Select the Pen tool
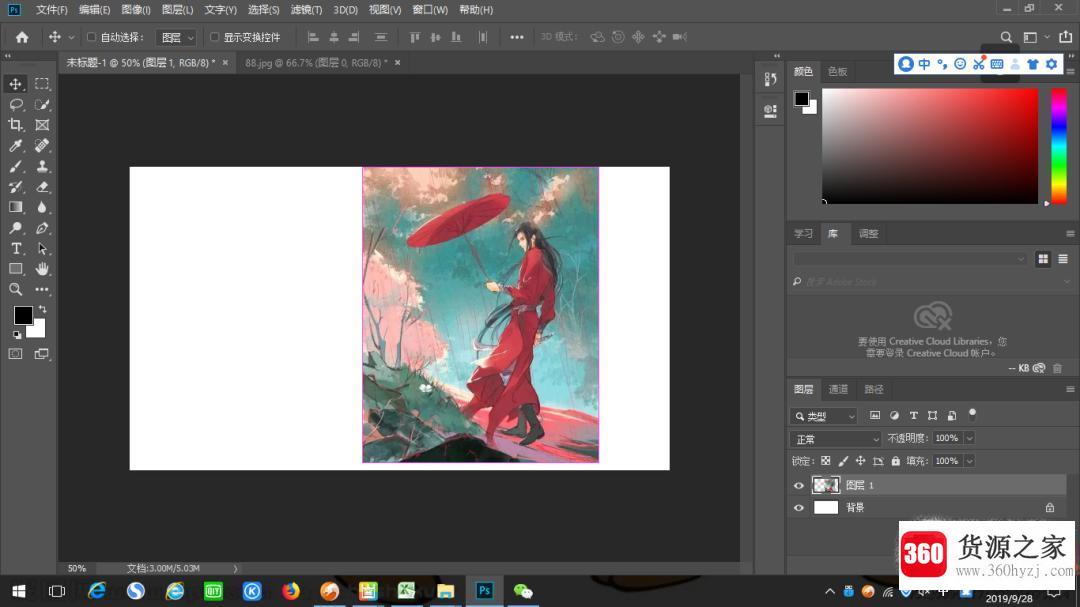1080x607 pixels. click(x=42, y=228)
